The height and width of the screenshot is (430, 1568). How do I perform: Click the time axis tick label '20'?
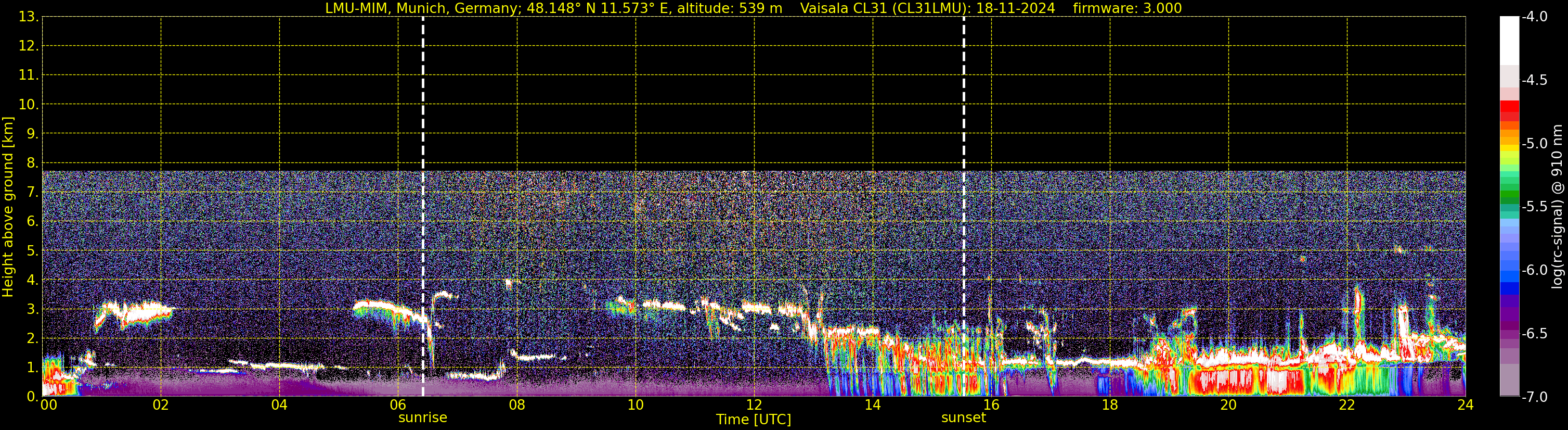coord(1228,405)
